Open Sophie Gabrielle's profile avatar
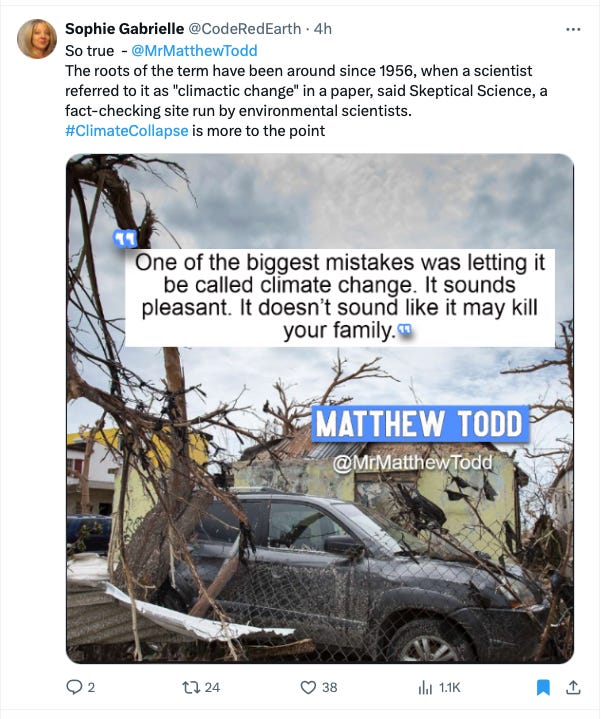The width and height of the screenshot is (601, 719). pyautogui.click(x=37, y=39)
